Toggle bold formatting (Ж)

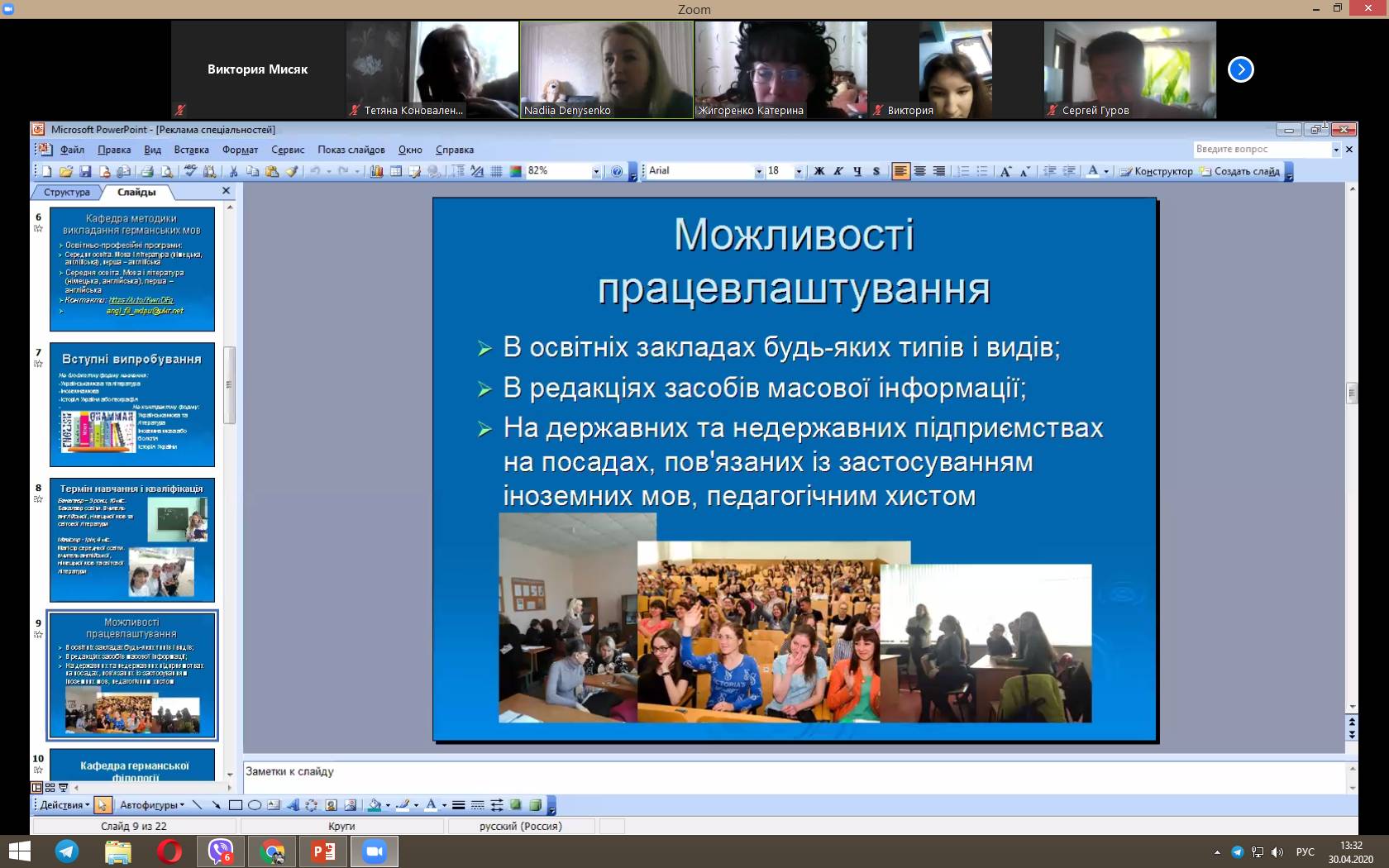(819, 172)
